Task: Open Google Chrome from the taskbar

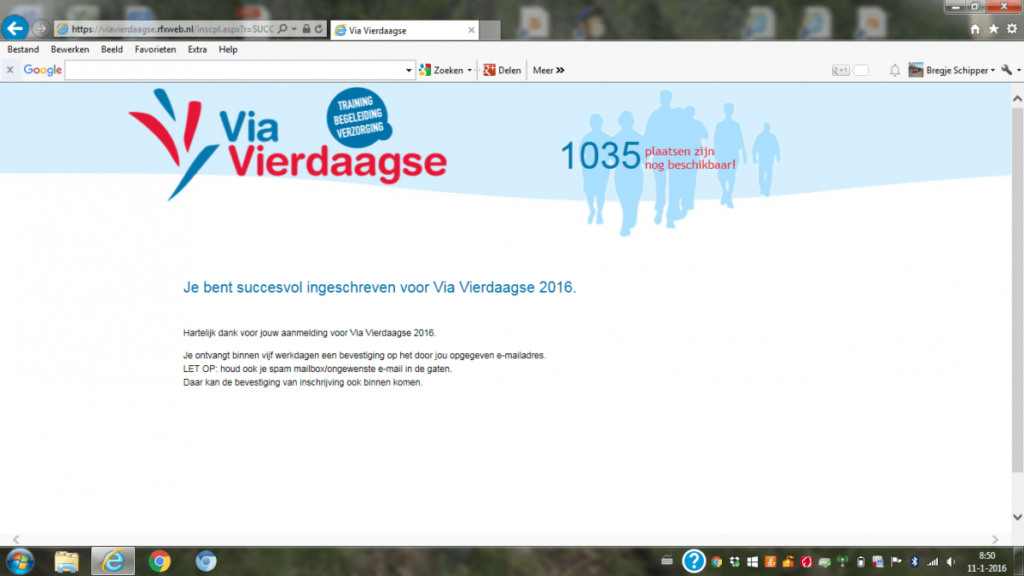Action: (158, 561)
